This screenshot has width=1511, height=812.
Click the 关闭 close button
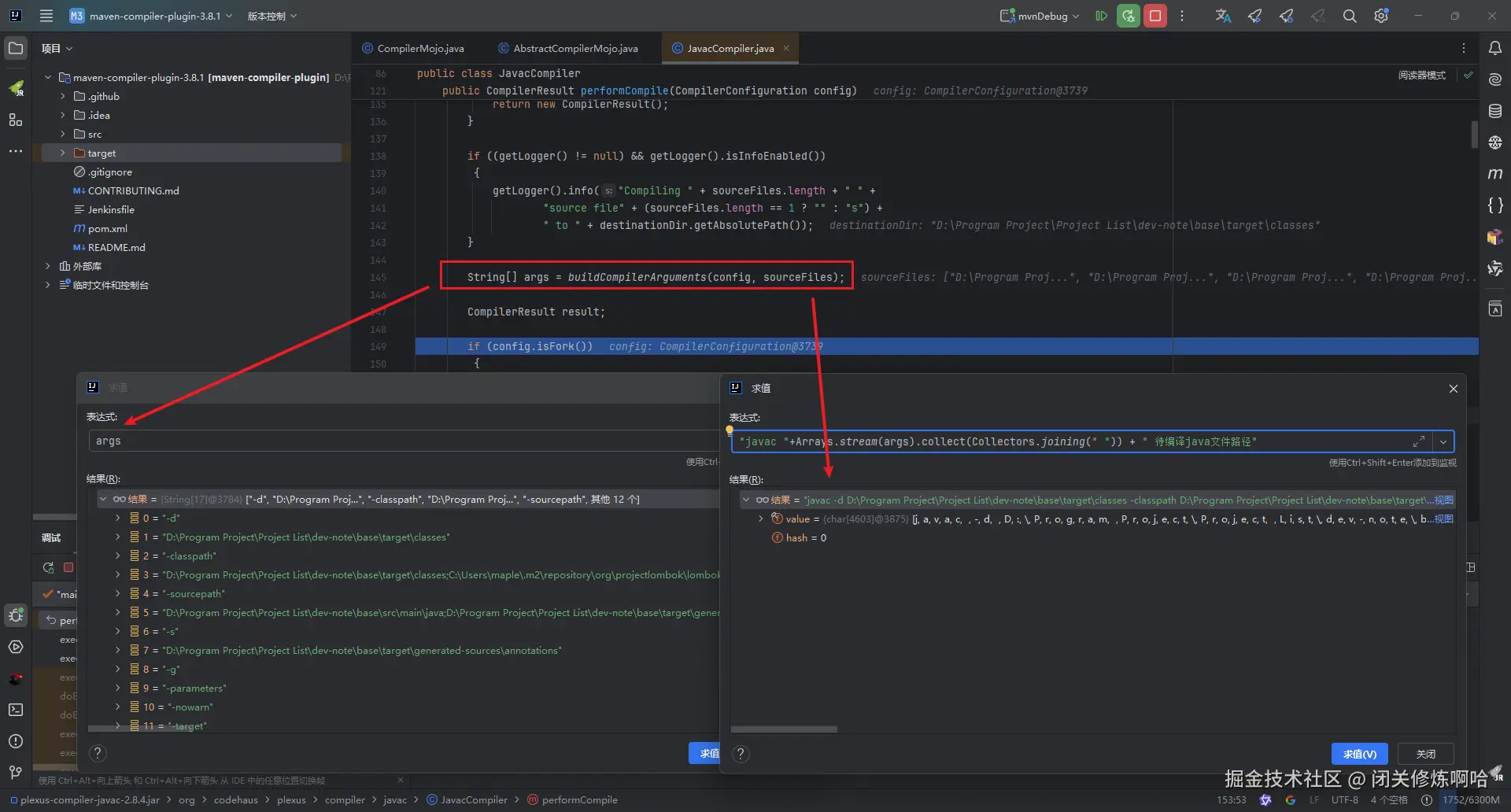tap(1425, 754)
